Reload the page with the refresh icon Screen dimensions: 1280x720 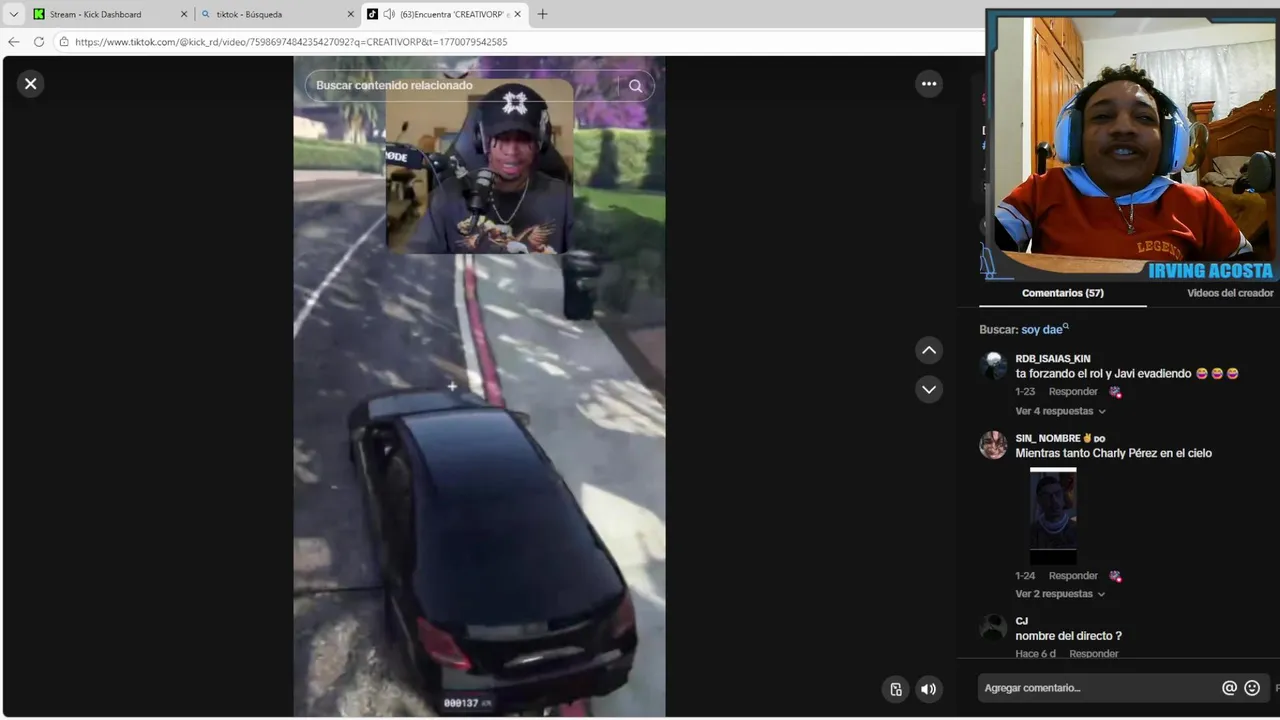(x=39, y=42)
